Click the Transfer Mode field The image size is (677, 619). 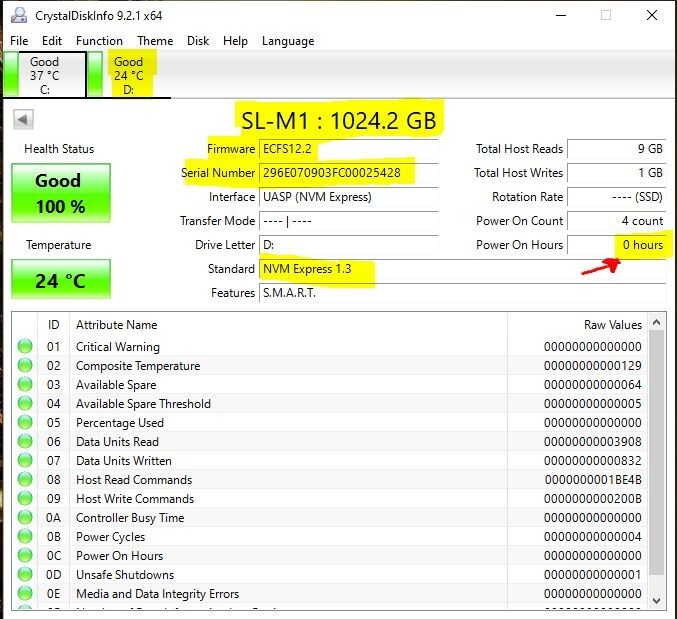(348, 221)
